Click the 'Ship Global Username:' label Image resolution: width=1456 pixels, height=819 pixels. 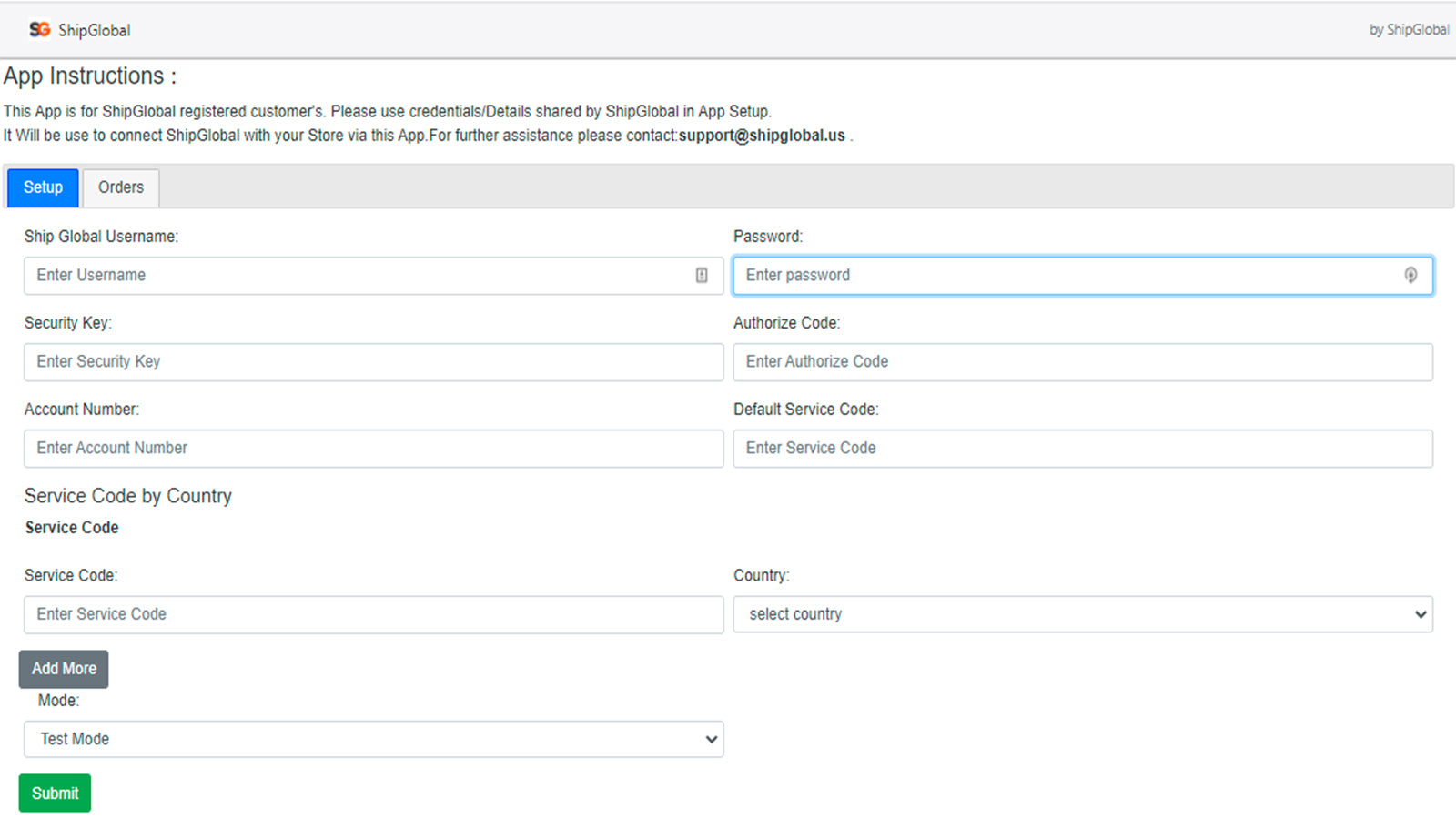click(101, 237)
